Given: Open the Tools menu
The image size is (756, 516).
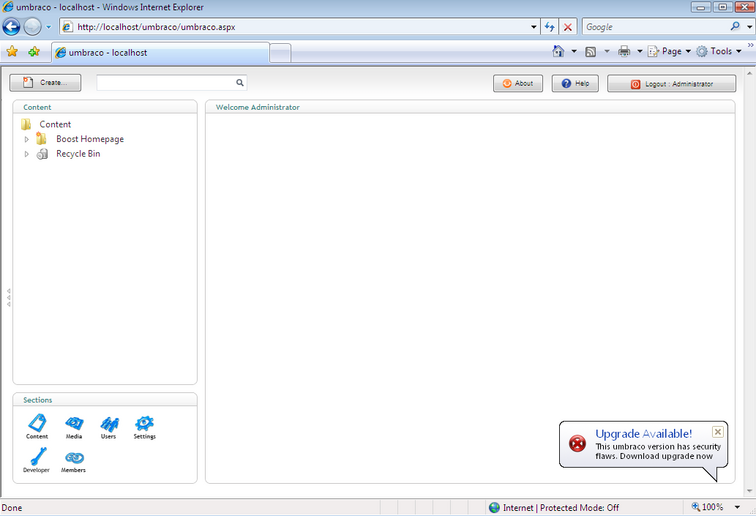Looking at the screenshot, I should (719, 51).
